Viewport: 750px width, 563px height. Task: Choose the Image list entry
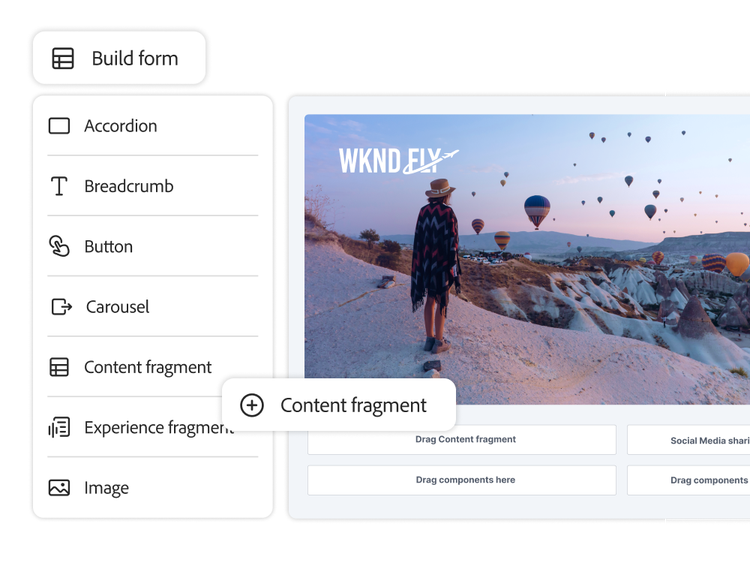click(x=106, y=488)
